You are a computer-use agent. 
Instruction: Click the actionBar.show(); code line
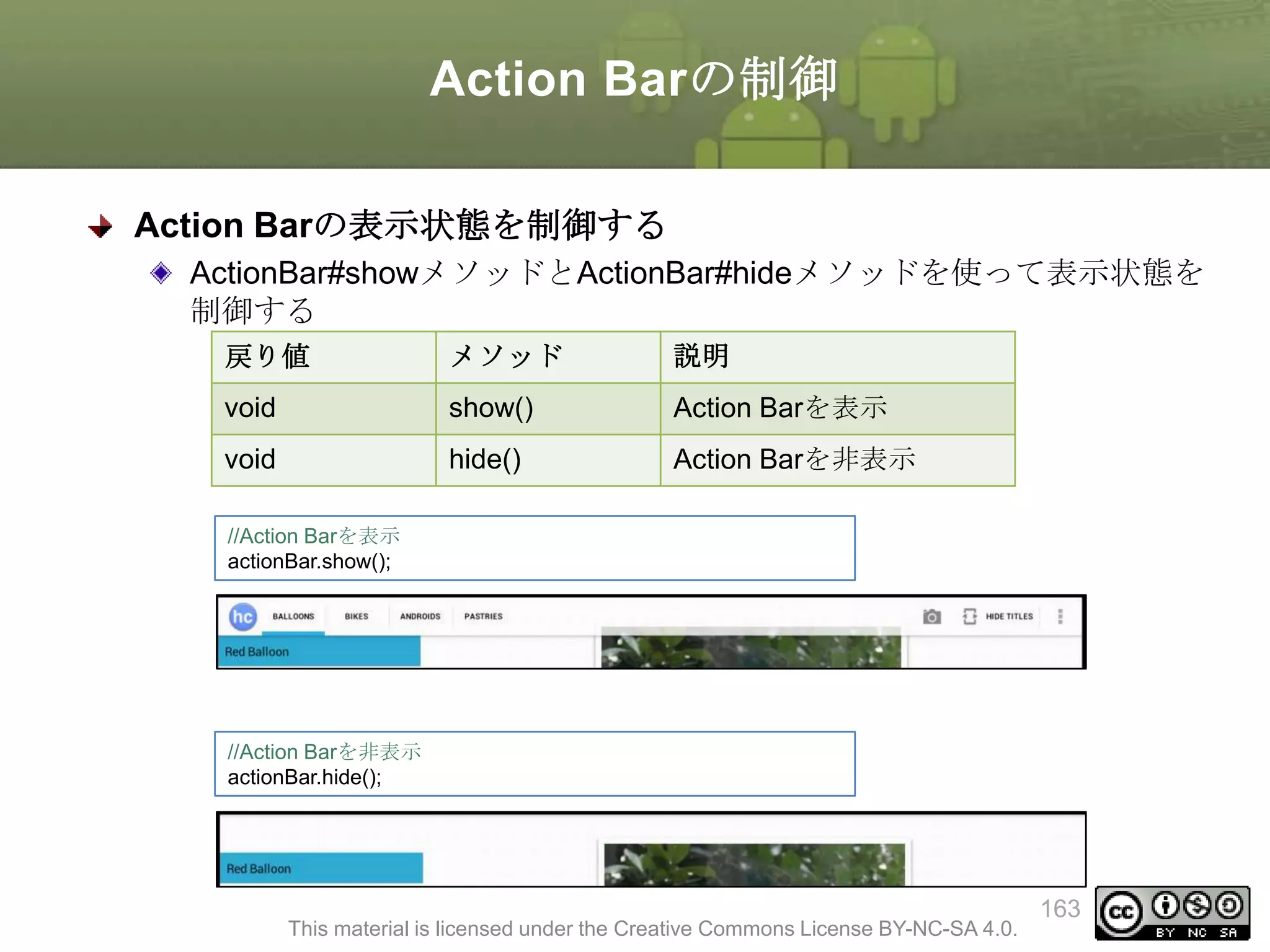click(x=309, y=562)
